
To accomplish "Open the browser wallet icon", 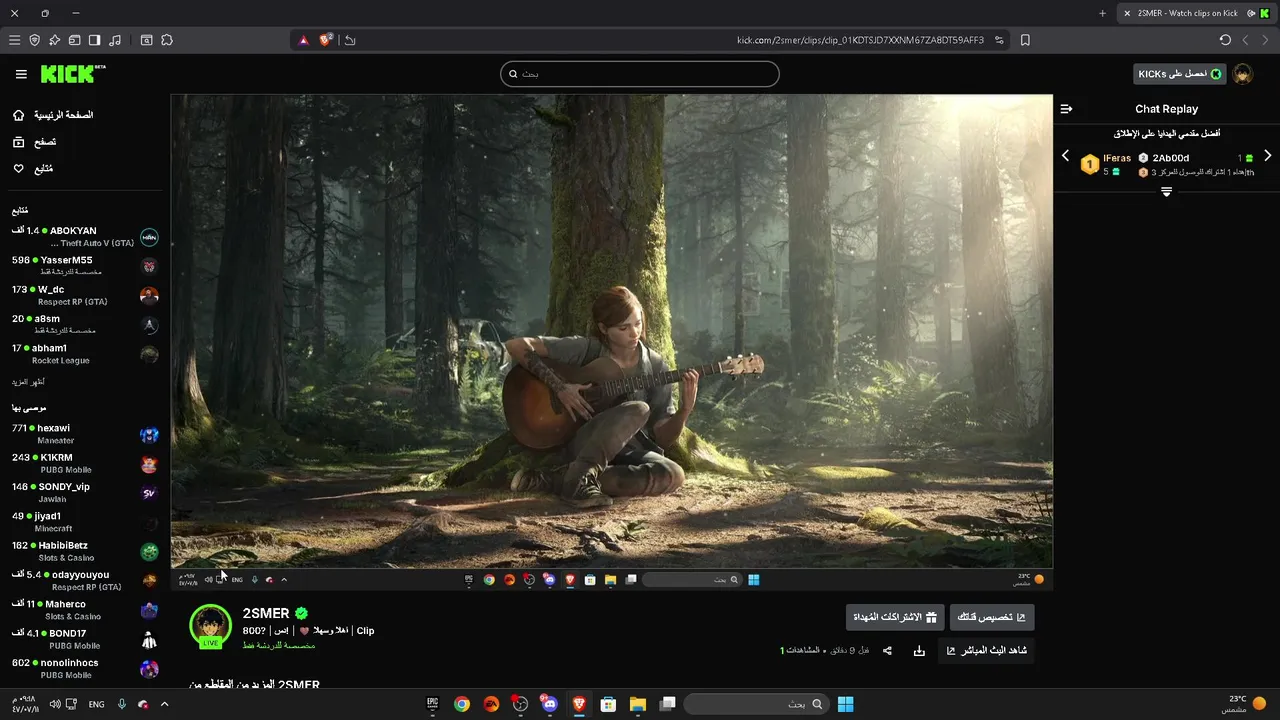I will 74,40.
